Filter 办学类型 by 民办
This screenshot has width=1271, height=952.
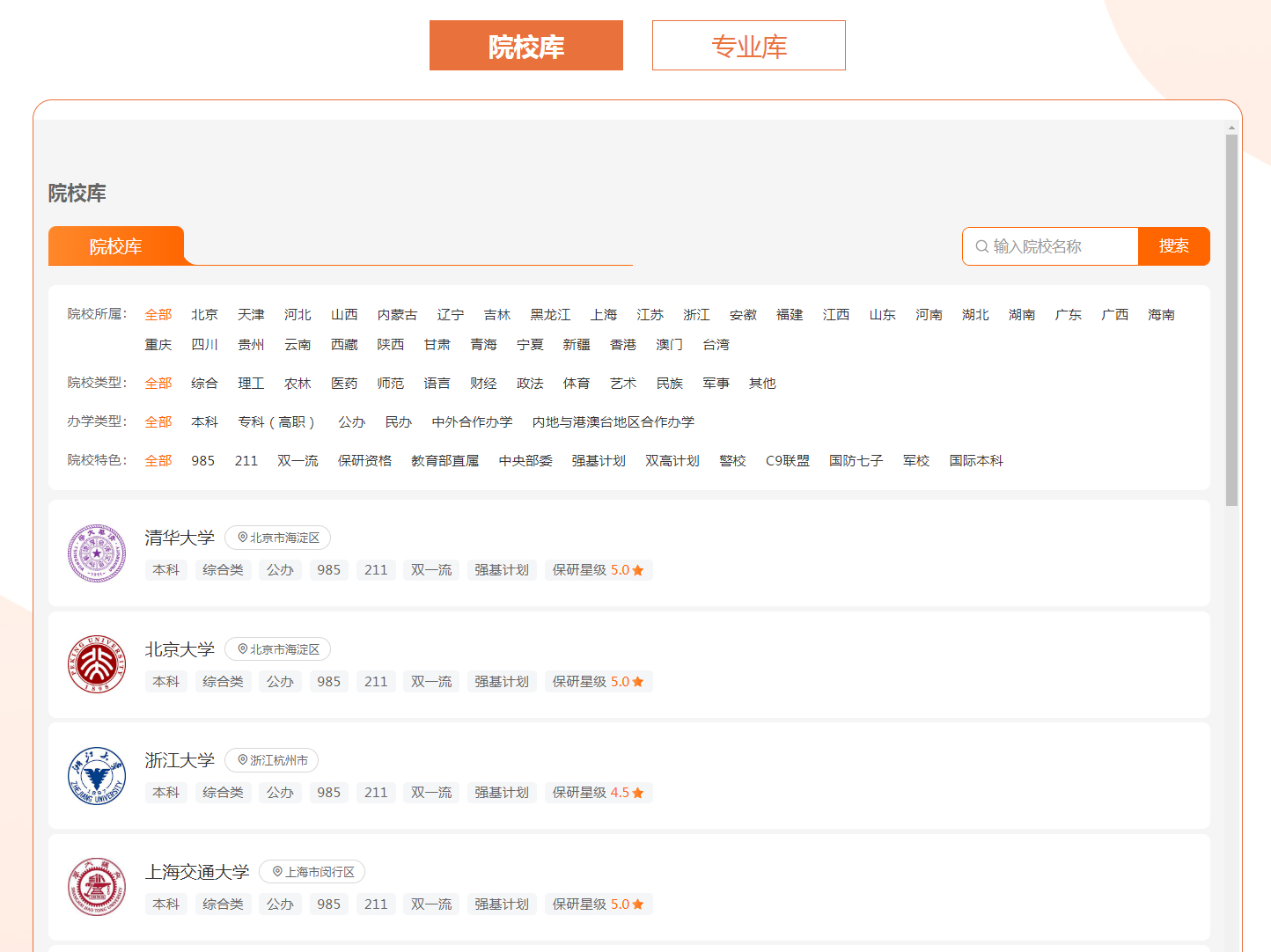[x=399, y=422]
